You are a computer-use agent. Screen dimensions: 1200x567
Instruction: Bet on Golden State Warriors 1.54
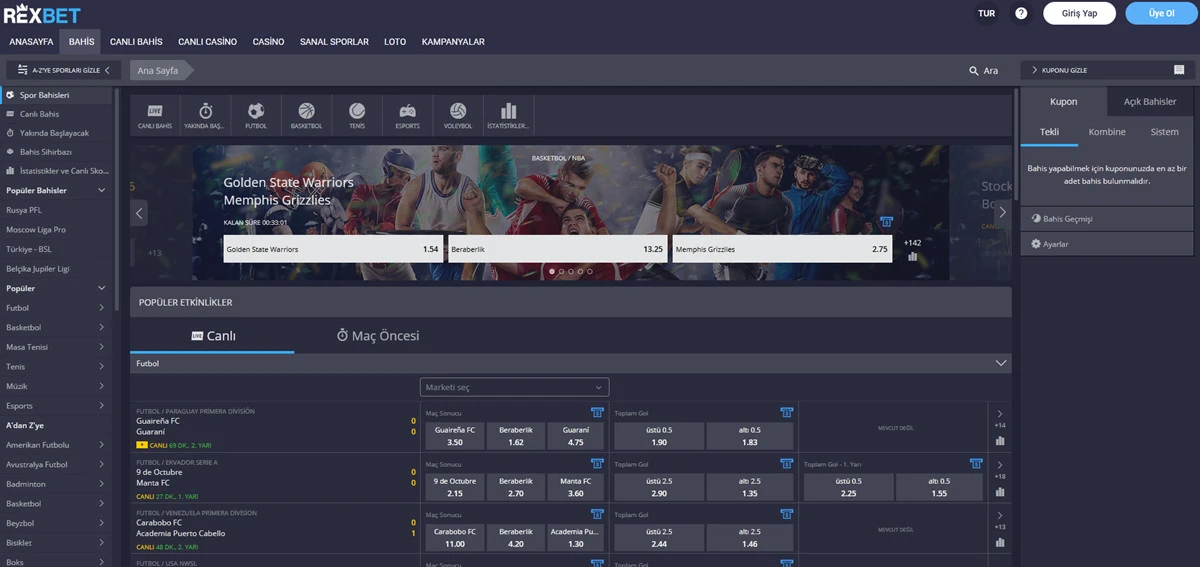tap(333, 249)
